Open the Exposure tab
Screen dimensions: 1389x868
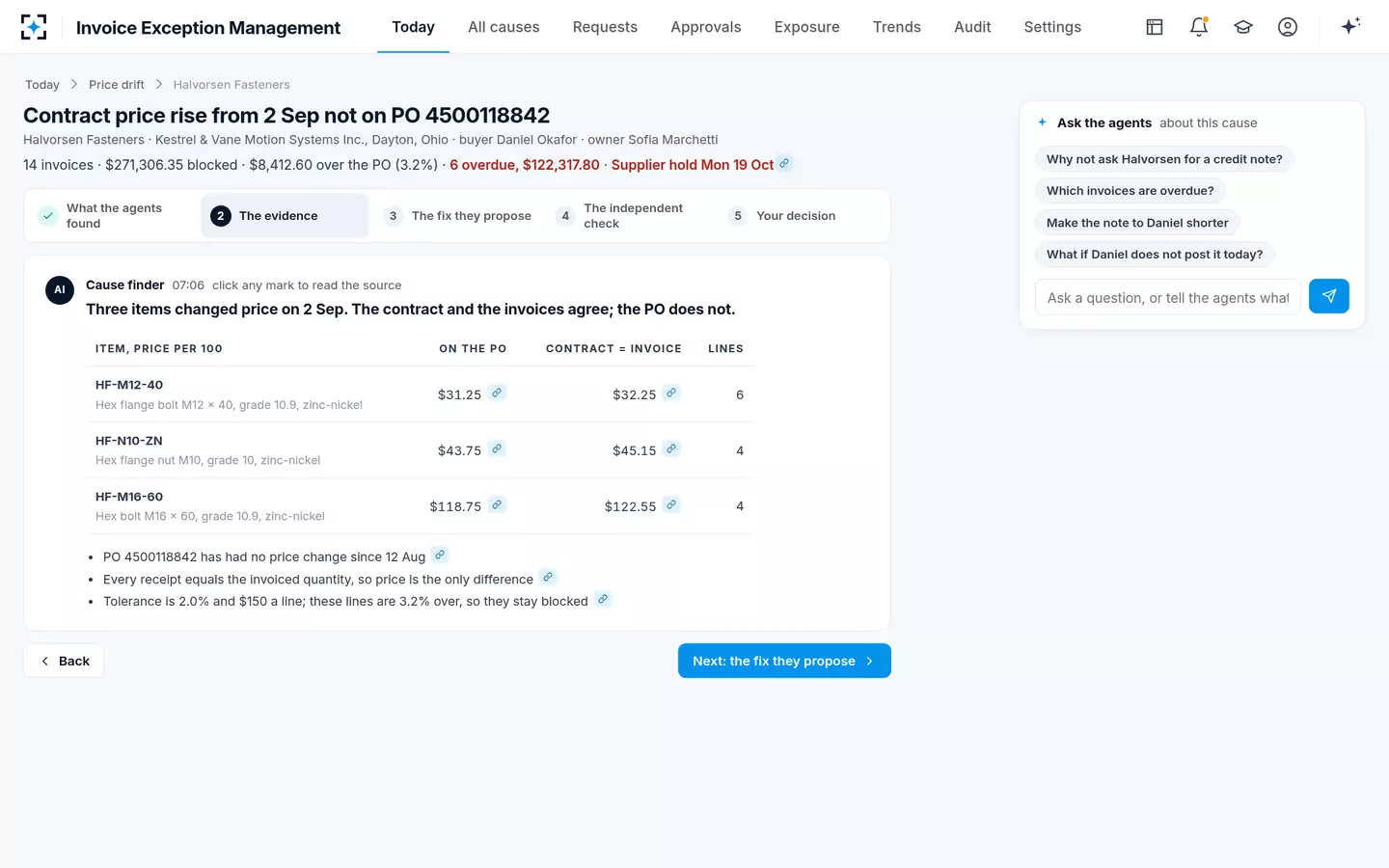[807, 27]
